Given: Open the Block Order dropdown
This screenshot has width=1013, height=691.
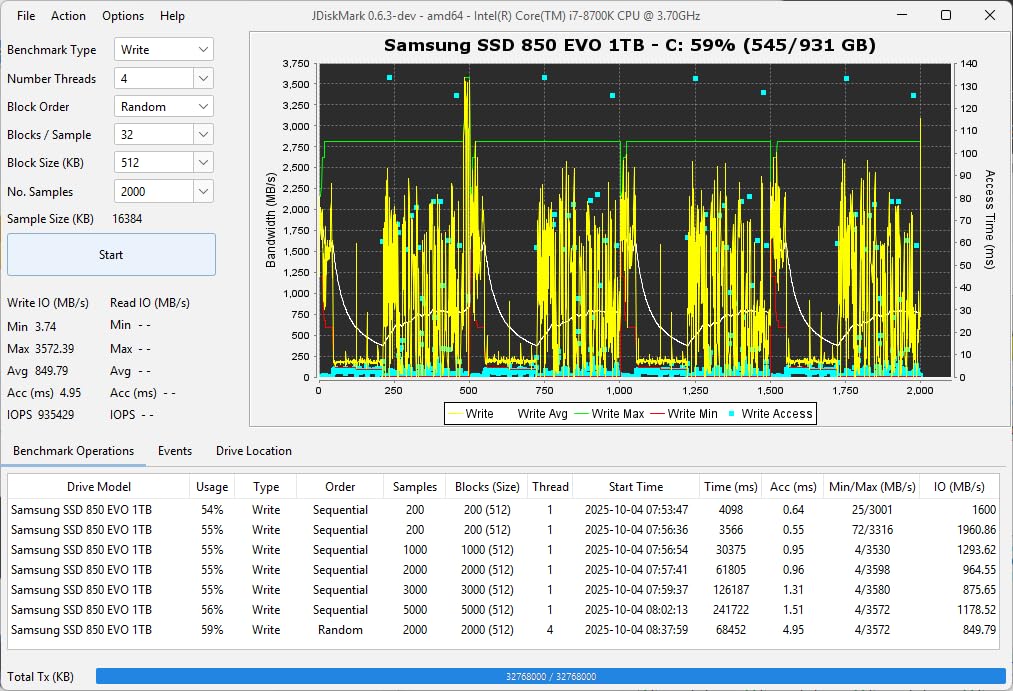Looking at the screenshot, I should pos(163,105).
